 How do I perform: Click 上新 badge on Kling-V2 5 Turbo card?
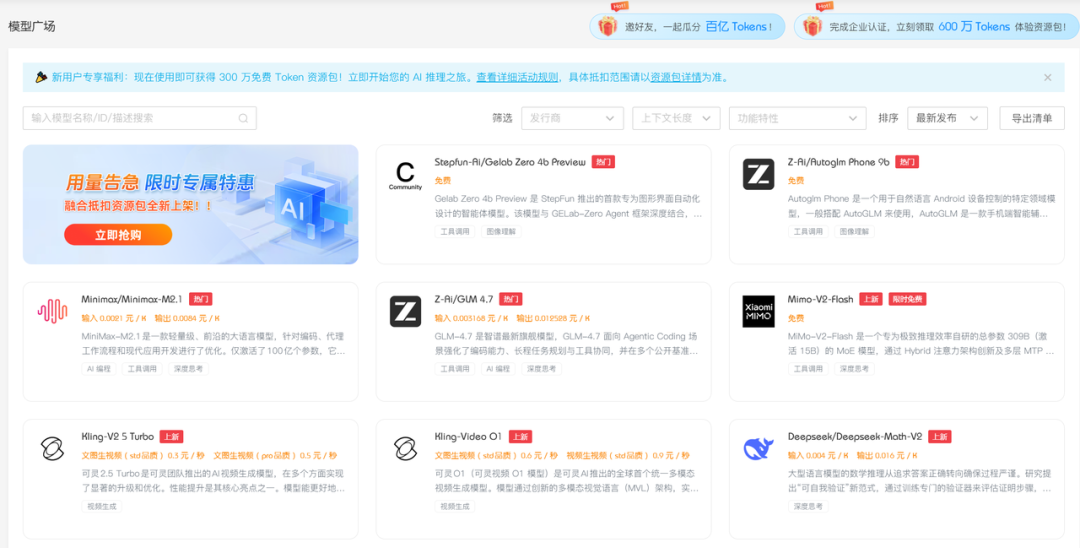pos(172,436)
